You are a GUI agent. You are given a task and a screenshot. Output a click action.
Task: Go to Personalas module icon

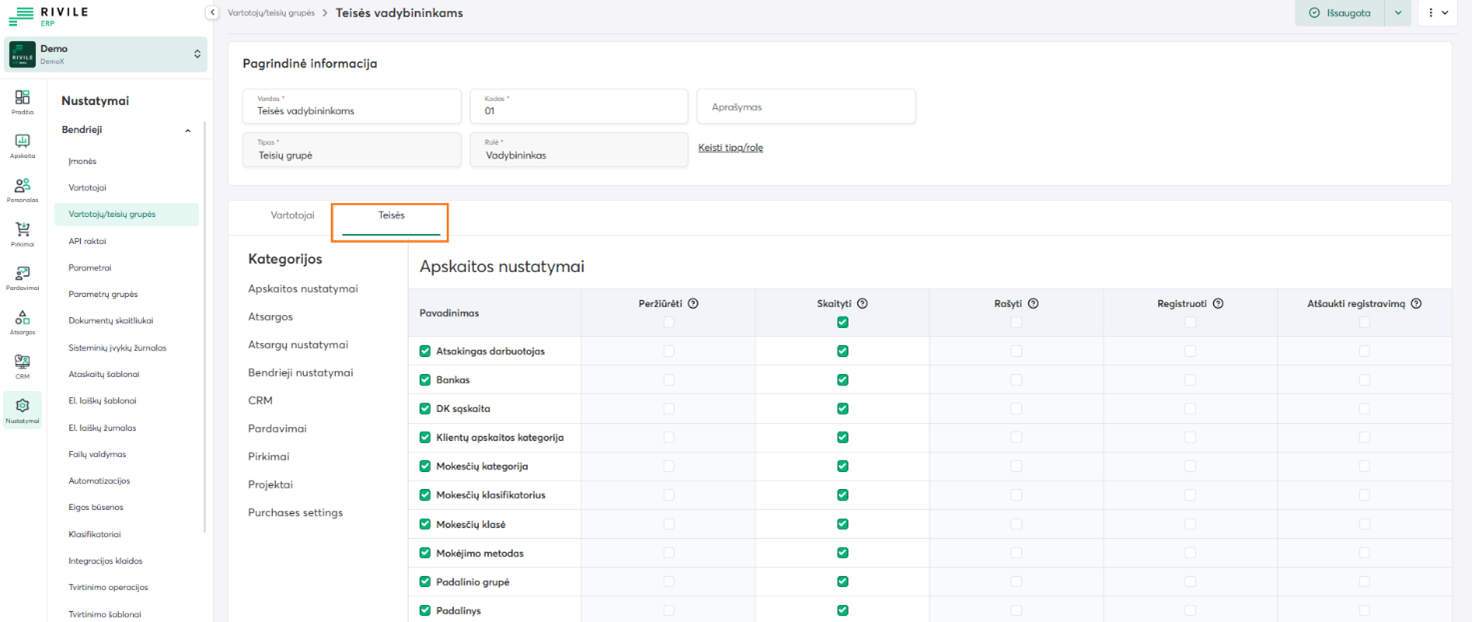pyautogui.click(x=22, y=186)
